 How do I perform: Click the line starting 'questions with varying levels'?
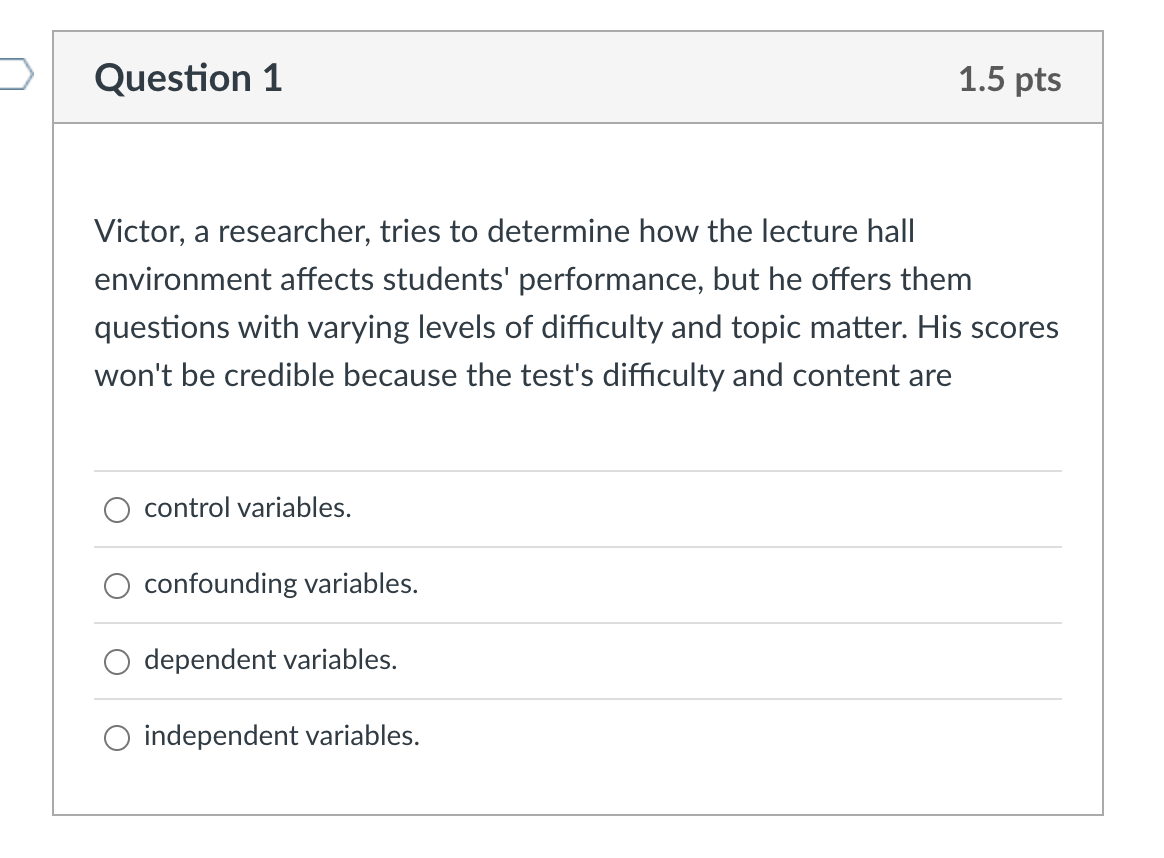point(577,328)
